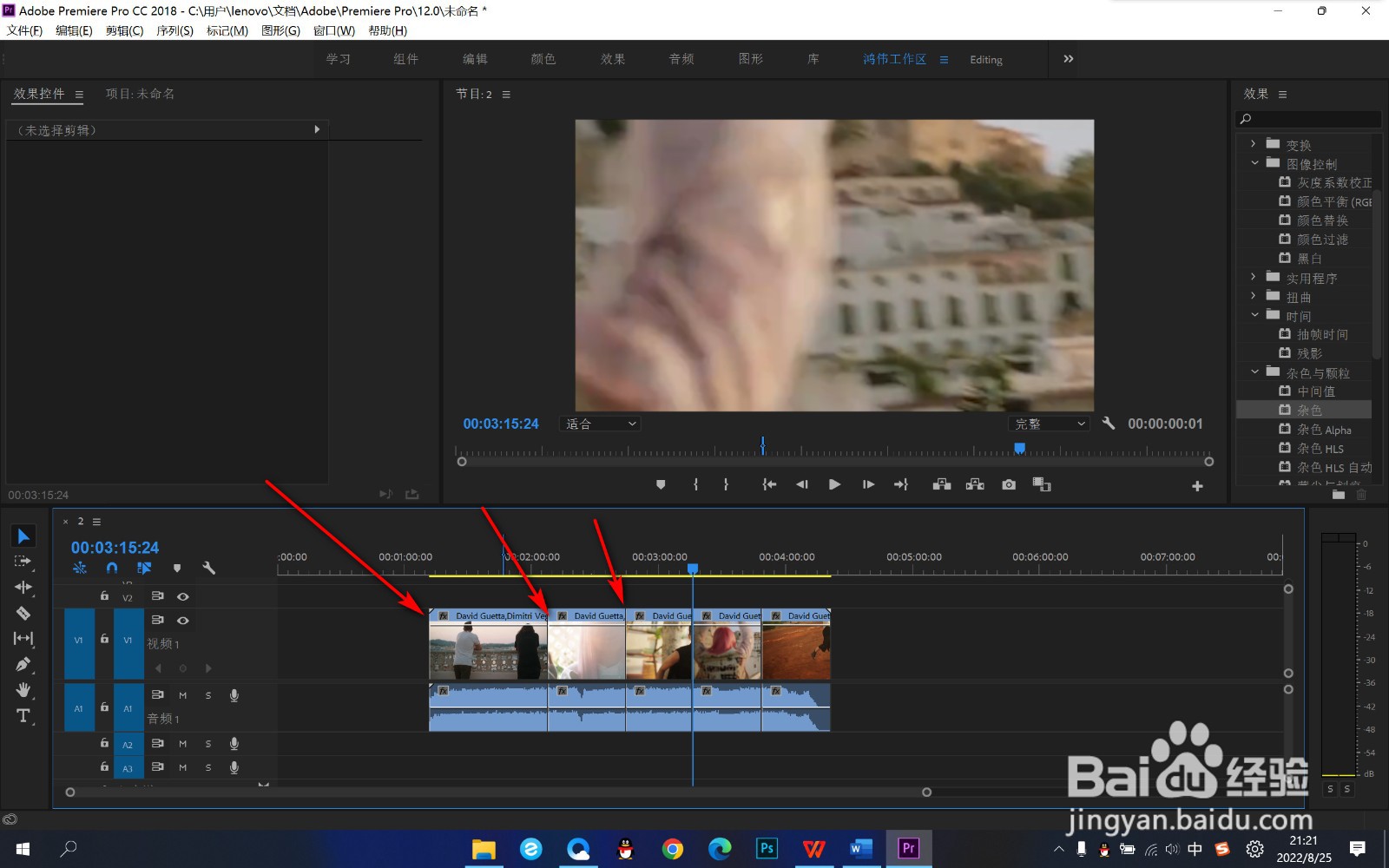Select the Selection arrow tool
This screenshot has height=868, width=1389.
point(23,536)
